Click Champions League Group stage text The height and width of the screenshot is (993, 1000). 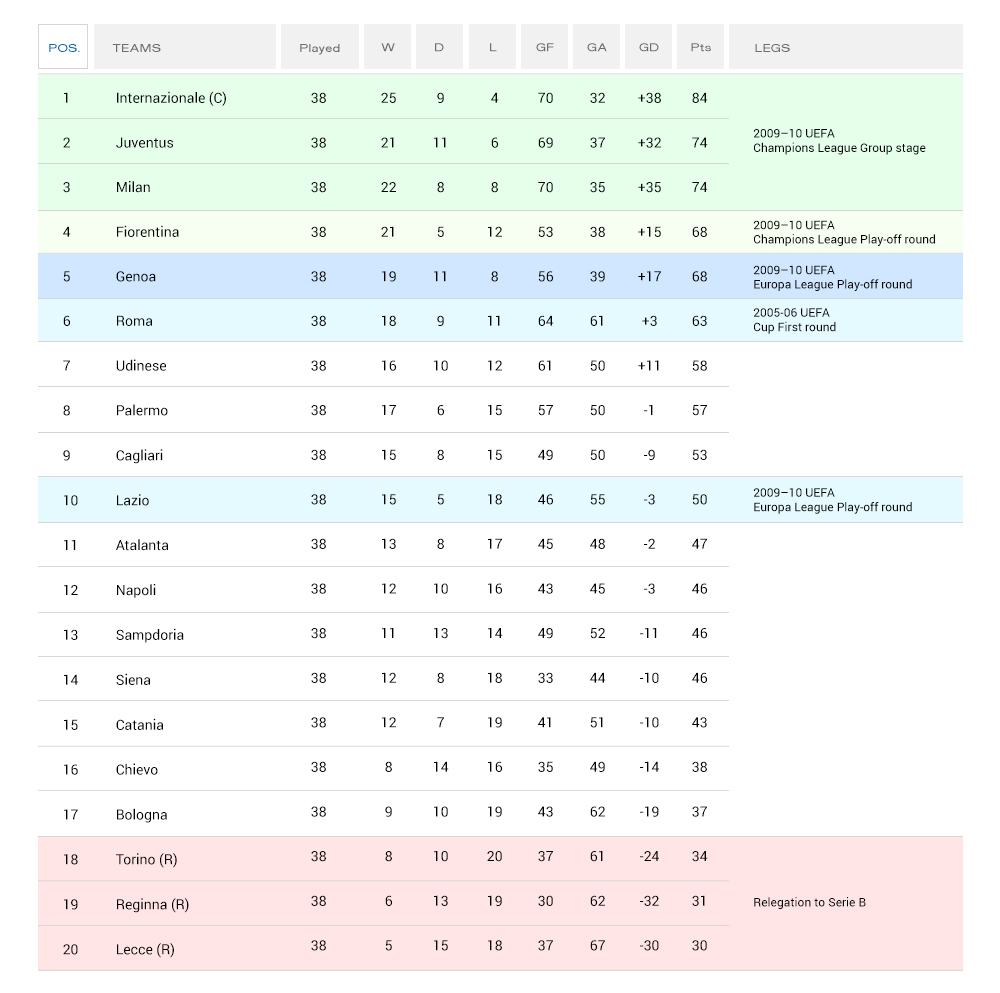pyautogui.click(x=839, y=148)
